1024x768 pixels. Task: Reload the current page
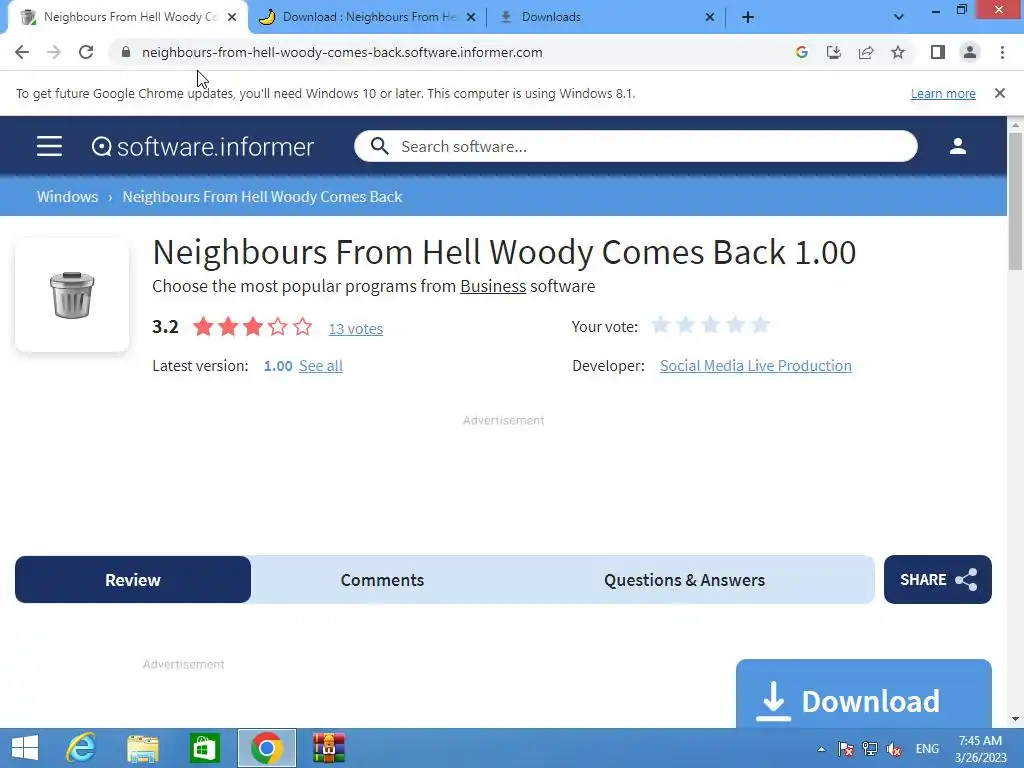[x=86, y=52]
